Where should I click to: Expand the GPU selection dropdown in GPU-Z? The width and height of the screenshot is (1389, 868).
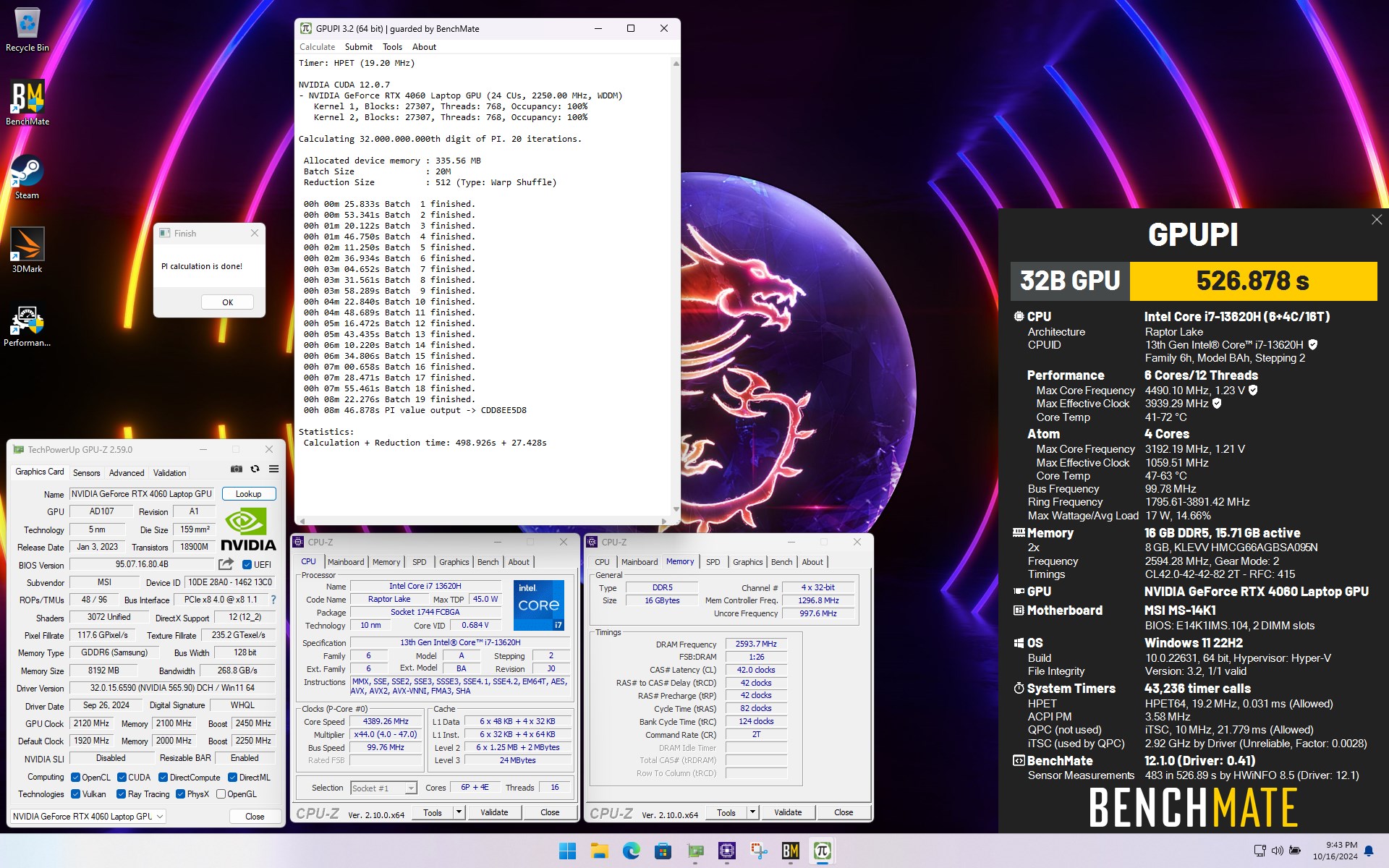coord(160,816)
